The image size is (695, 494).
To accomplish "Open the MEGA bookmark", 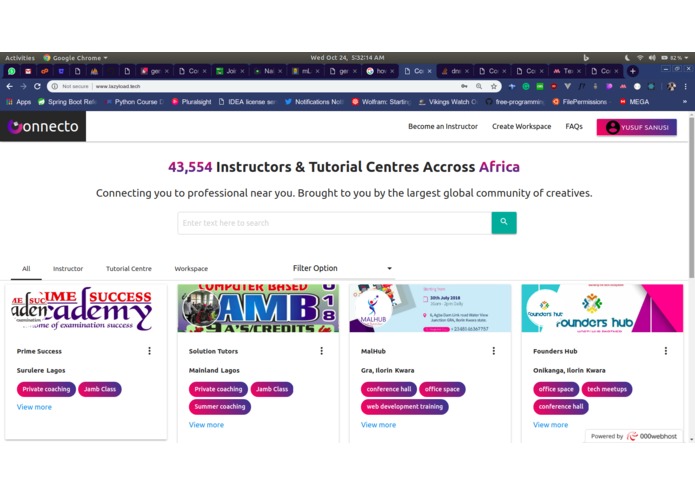I will (x=634, y=102).
